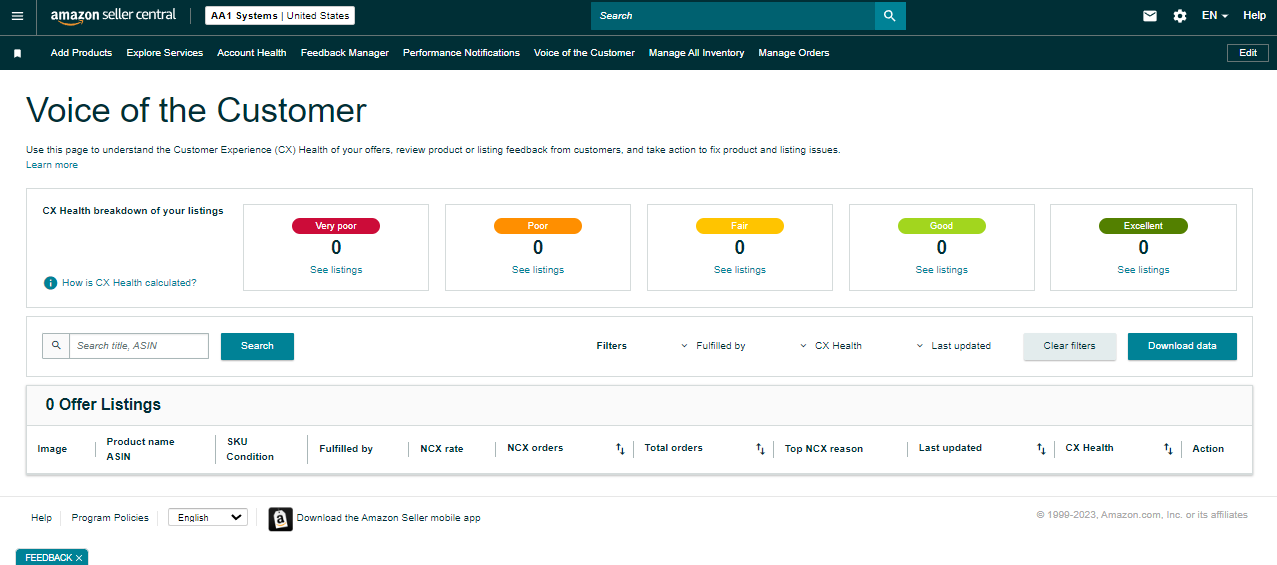Expand the Last updated filter
1277x565 pixels.
(953, 346)
